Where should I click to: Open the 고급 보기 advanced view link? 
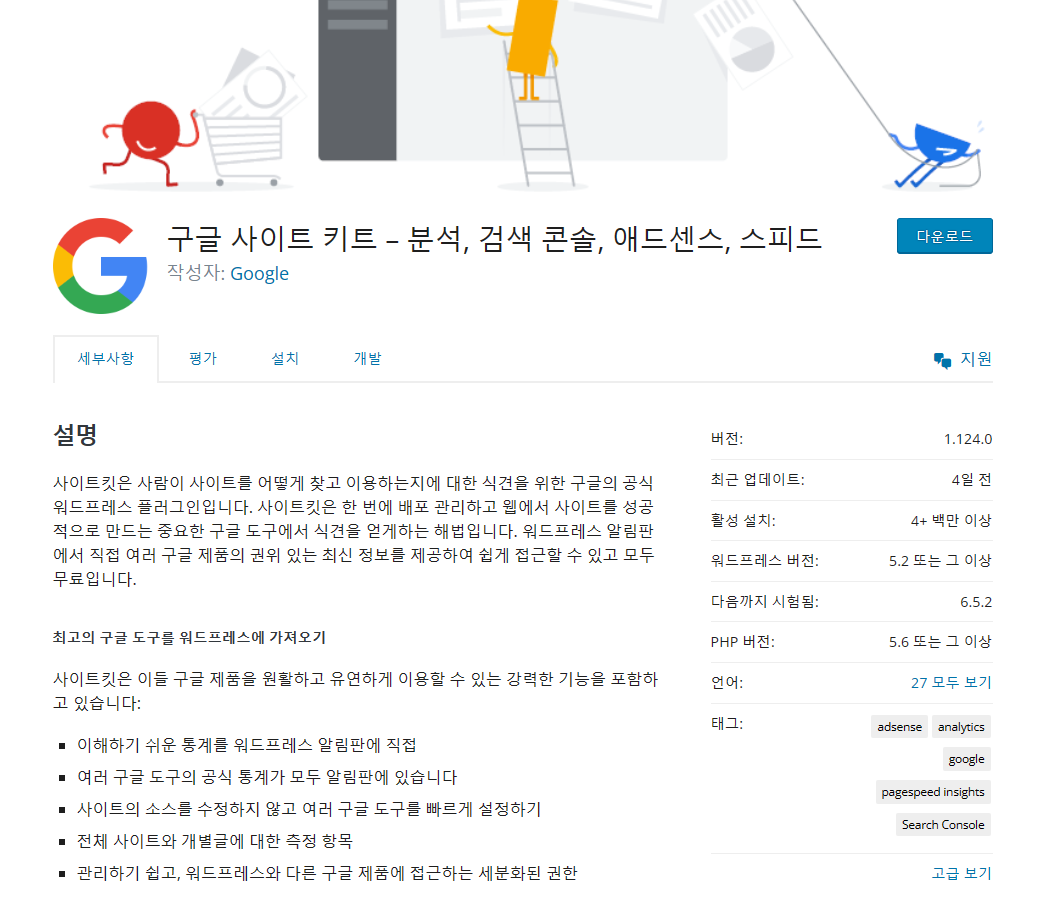962,874
